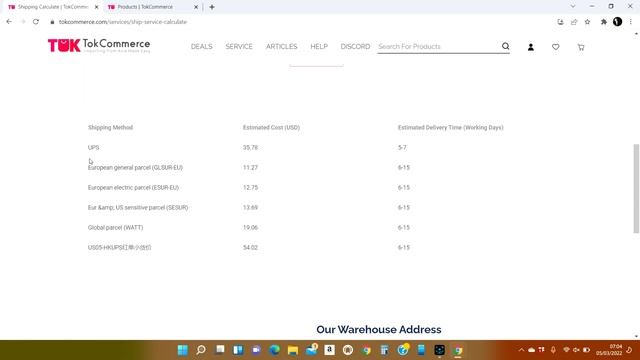The width and height of the screenshot is (640, 360).
Task: Click the Estimated Delivery Time column header
Action: (x=451, y=127)
